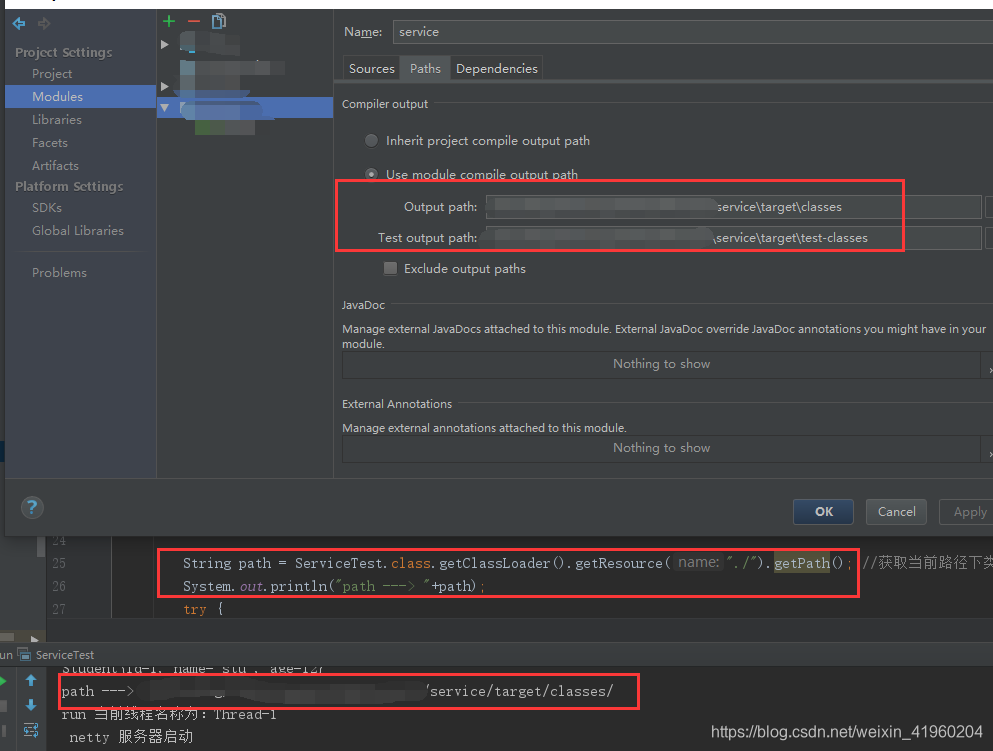Click the 'try' keyword on line 27

[x=194, y=609]
